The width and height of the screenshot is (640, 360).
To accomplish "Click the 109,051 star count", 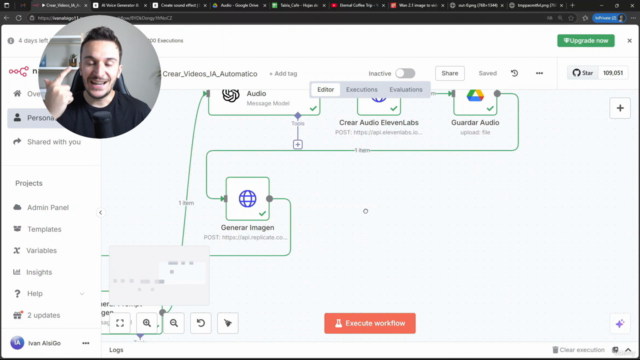I will pyautogui.click(x=613, y=73).
